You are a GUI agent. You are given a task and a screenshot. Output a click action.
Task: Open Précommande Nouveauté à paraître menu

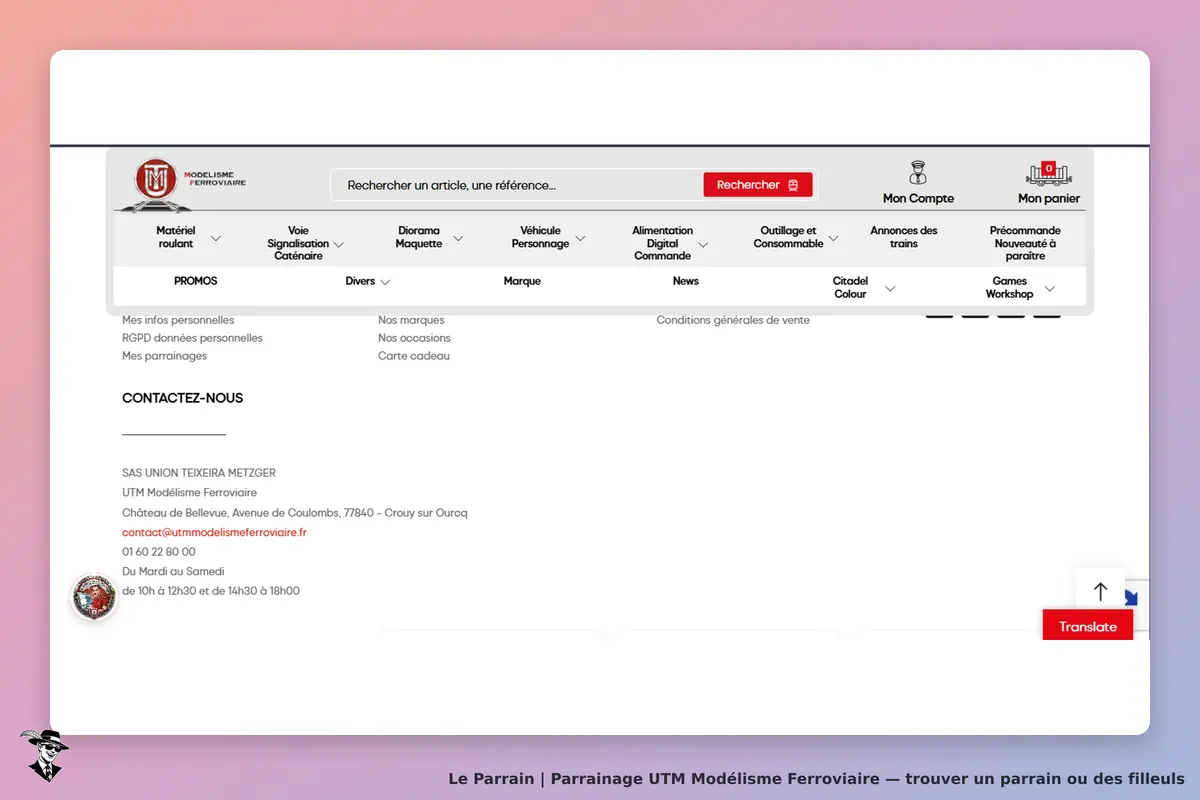tap(1025, 243)
